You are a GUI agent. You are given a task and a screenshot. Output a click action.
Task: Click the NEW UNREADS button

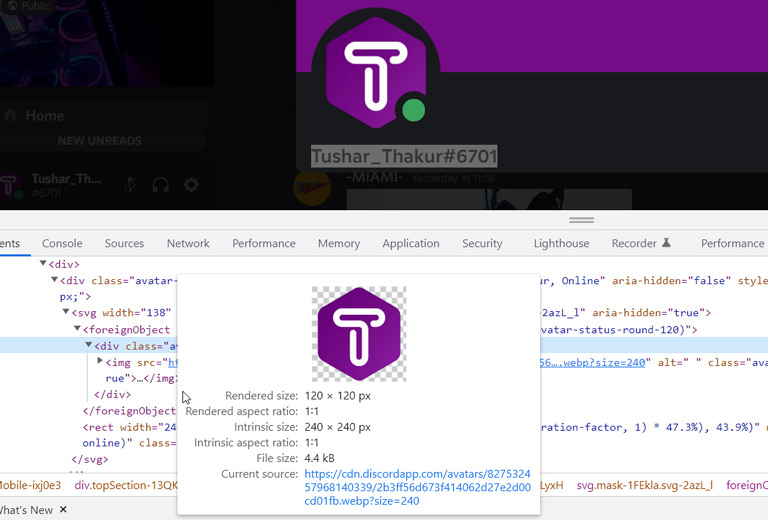click(100, 141)
